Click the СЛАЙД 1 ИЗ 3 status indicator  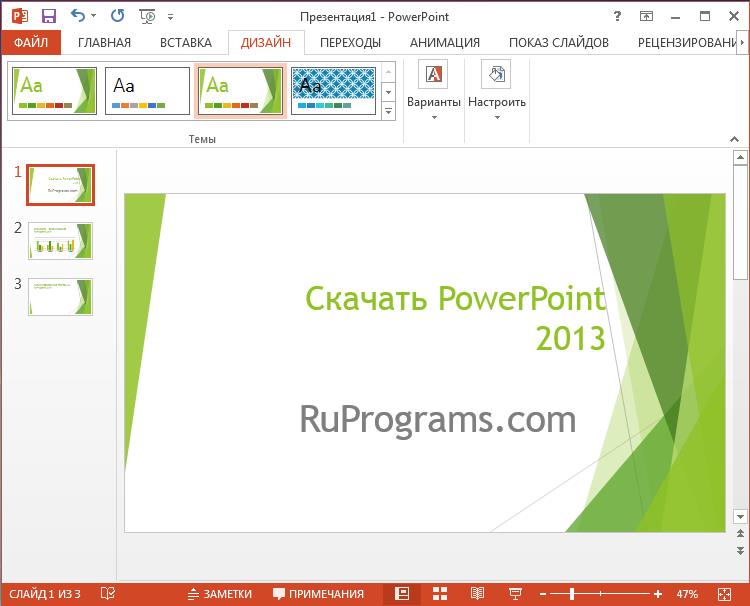pos(45,594)
